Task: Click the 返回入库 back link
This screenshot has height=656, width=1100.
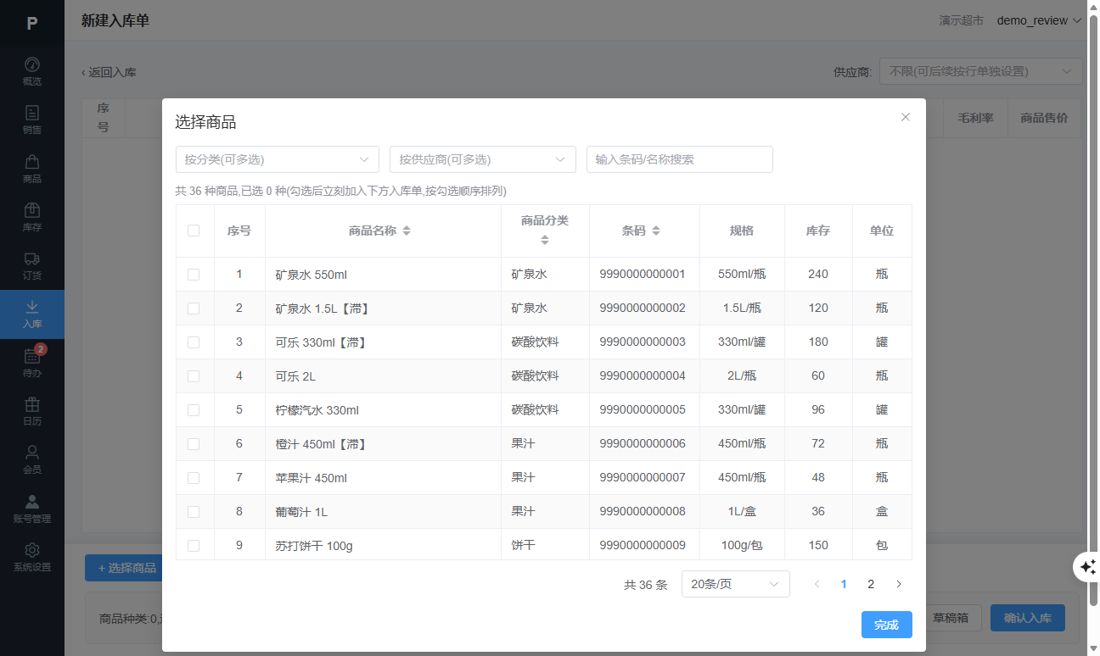Action: tap(109, 72)
